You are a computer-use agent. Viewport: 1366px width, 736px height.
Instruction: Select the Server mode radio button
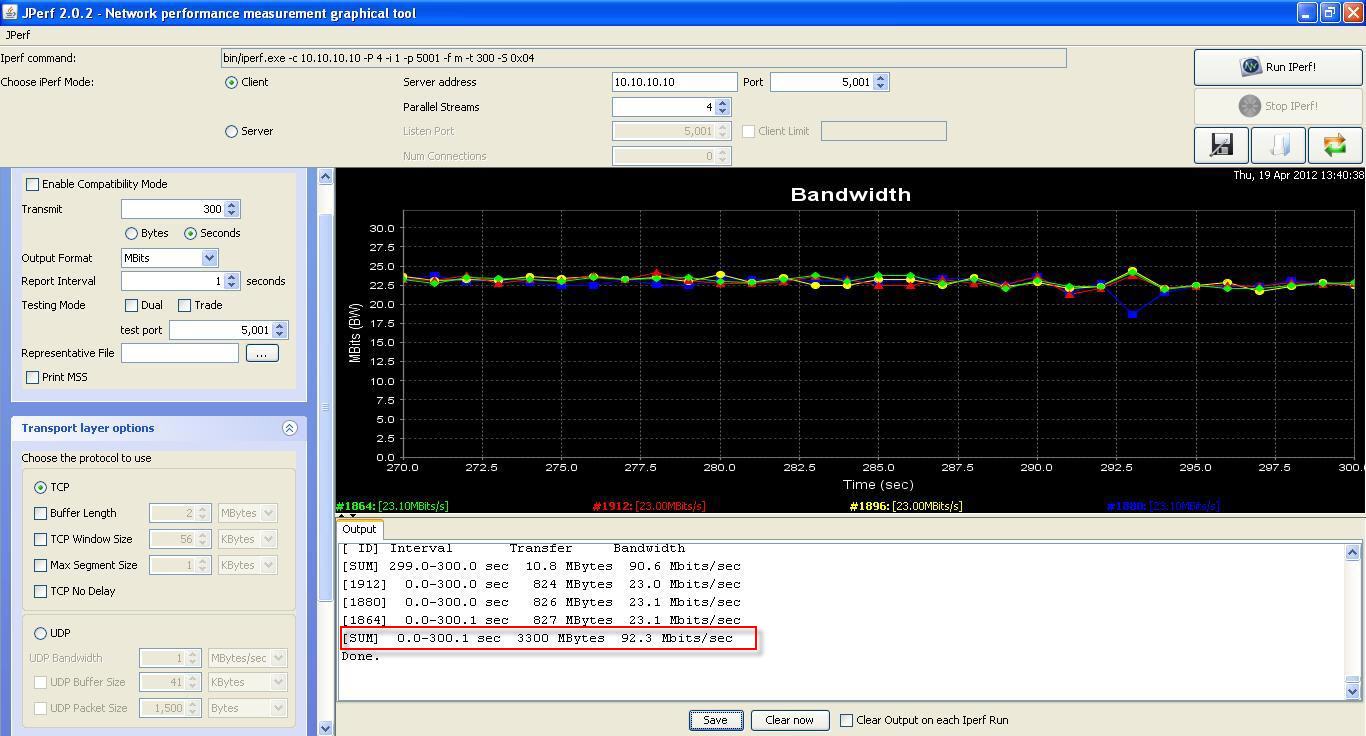coord(232,131)
